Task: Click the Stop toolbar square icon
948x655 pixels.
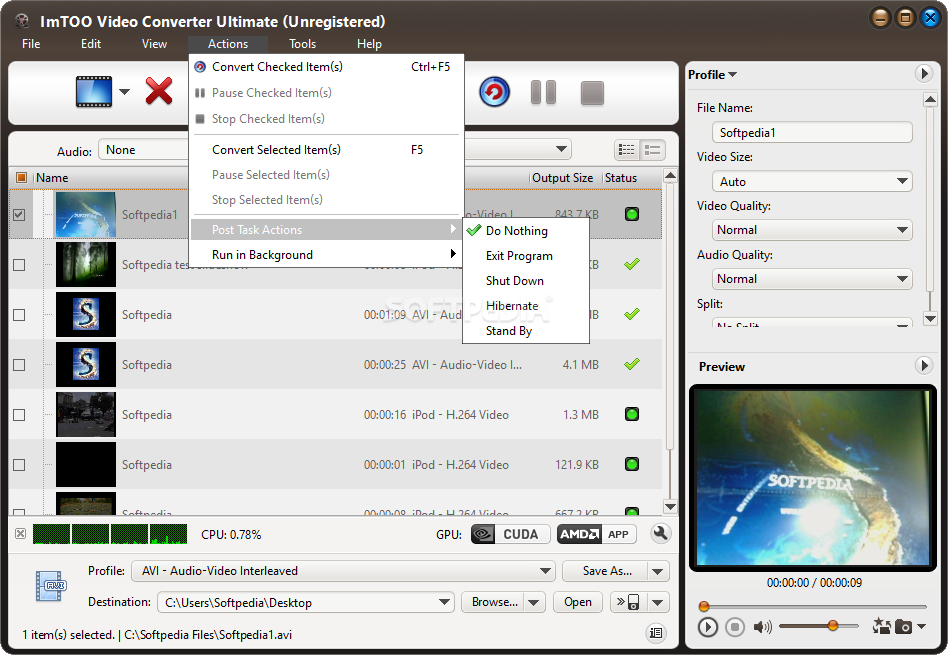Action: click(592, 93)
